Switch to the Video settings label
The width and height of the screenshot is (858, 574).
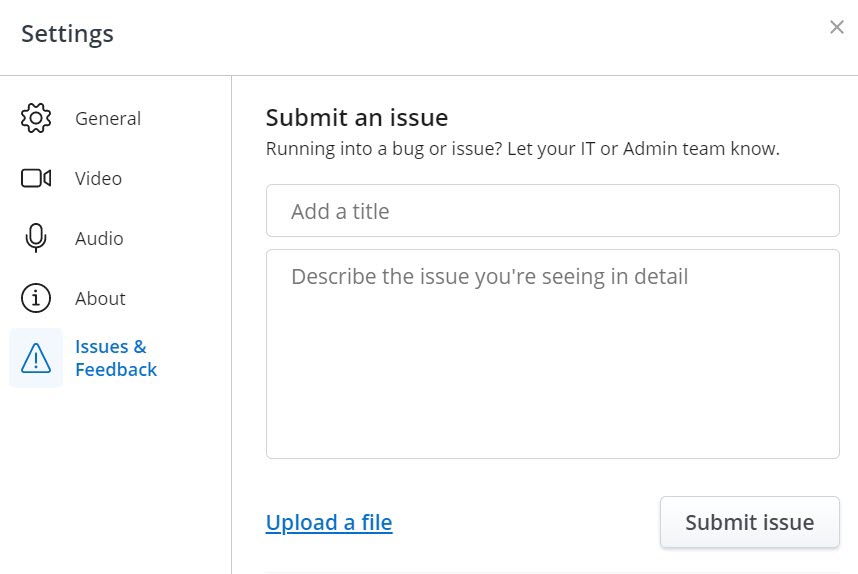[x=98, y=178]
